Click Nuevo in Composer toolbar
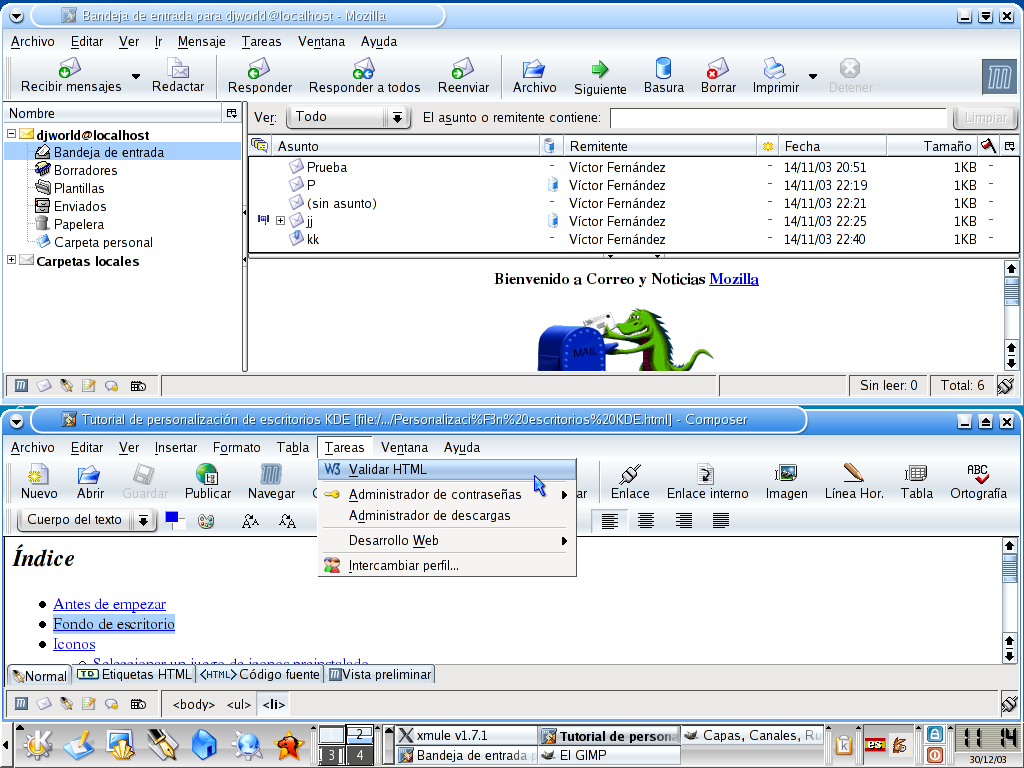 [x=39, y=482]
